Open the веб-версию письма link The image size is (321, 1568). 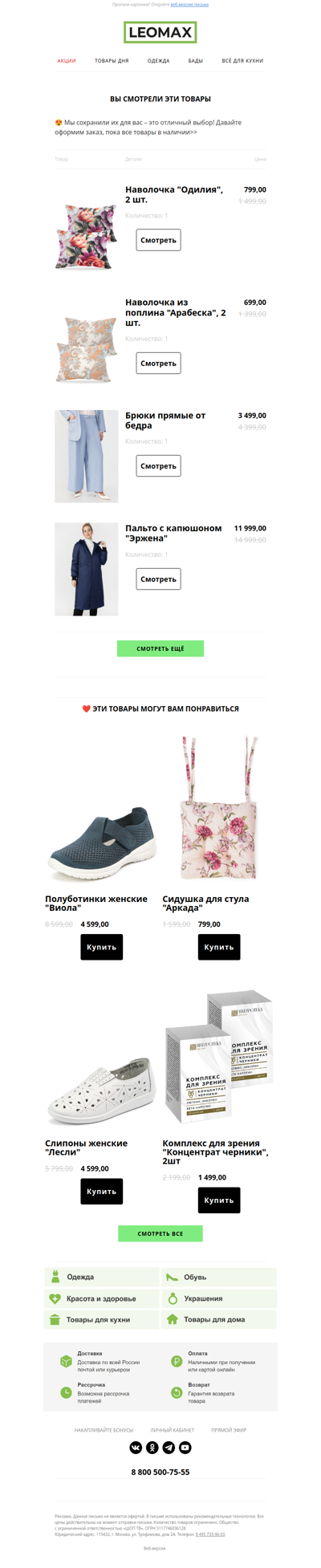click(x=189, y=5)
